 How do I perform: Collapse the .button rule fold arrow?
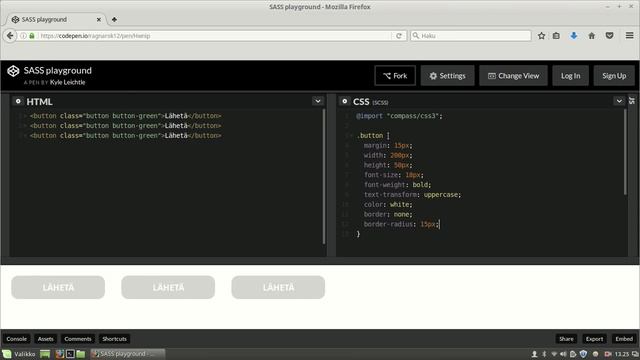point(352,136)
